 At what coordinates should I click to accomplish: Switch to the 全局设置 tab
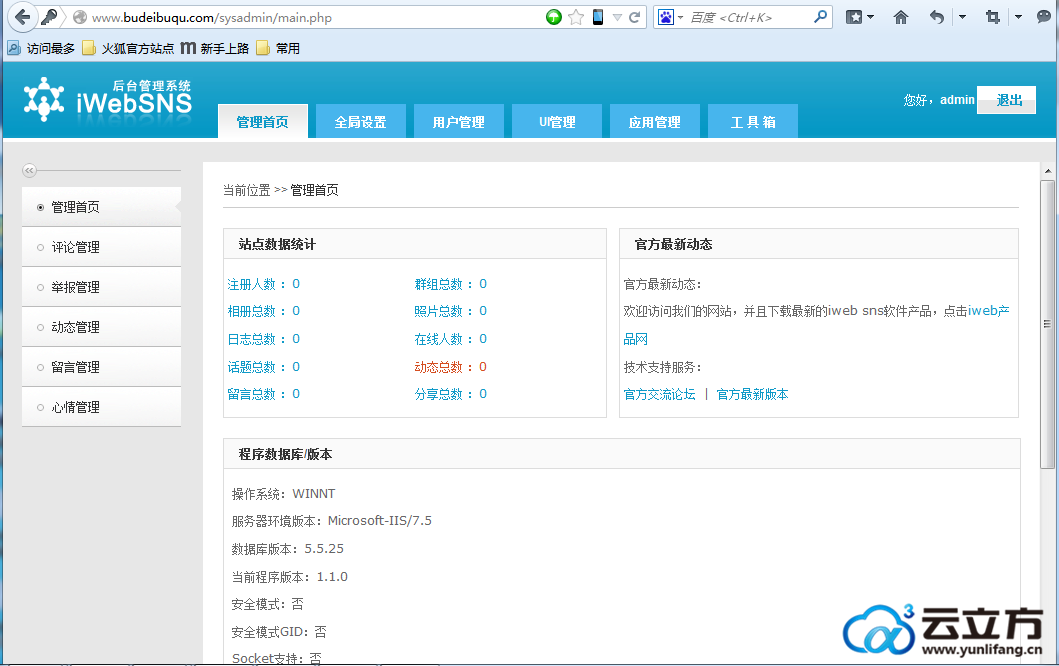[x=361, y=122]
